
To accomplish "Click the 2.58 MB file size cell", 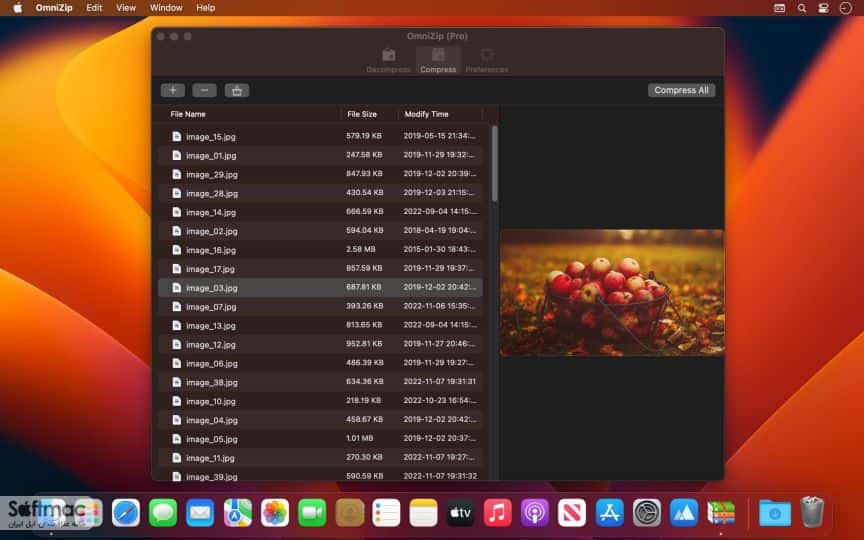I will [x=361, y=249].
